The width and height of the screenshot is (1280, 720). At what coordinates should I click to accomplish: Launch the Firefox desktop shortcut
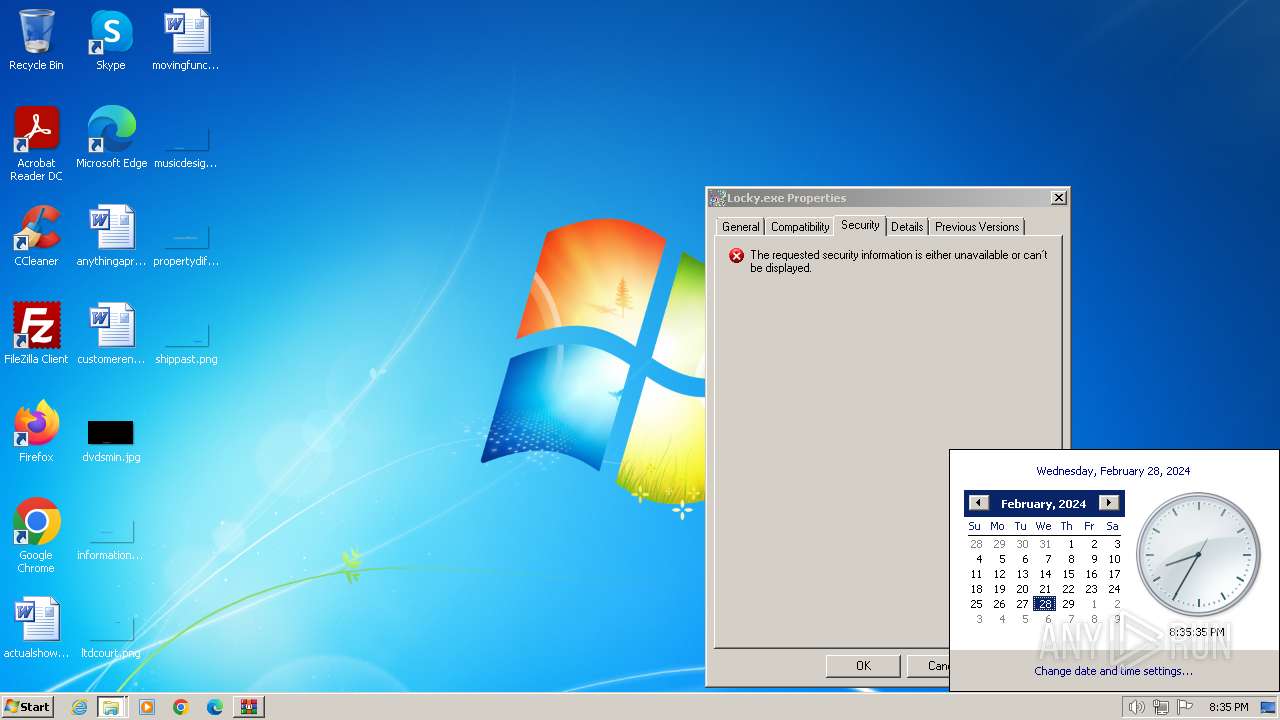point(36,431)
